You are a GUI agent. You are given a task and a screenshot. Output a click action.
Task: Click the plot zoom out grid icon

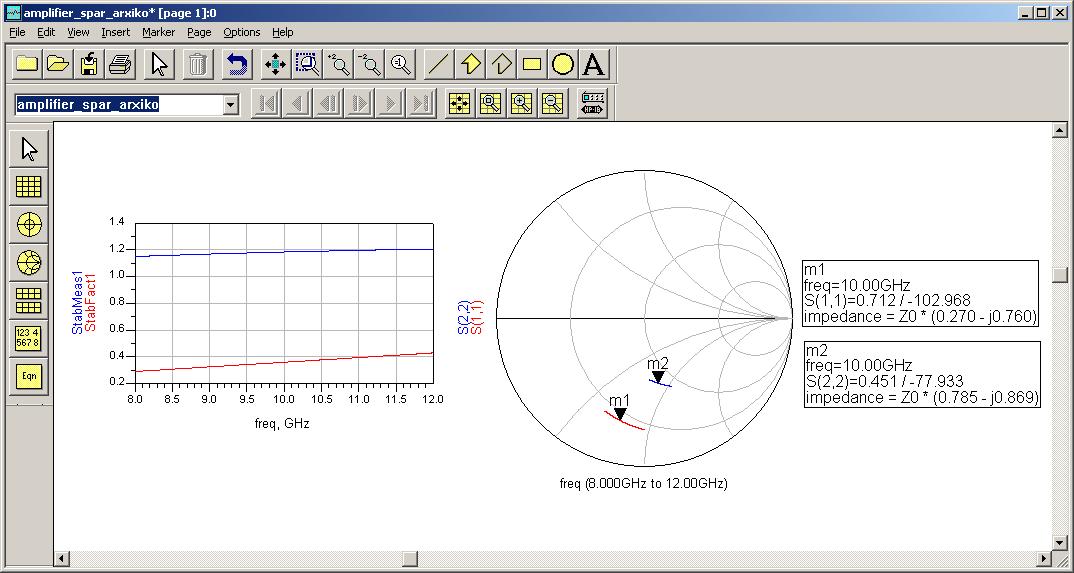[552, 104]
